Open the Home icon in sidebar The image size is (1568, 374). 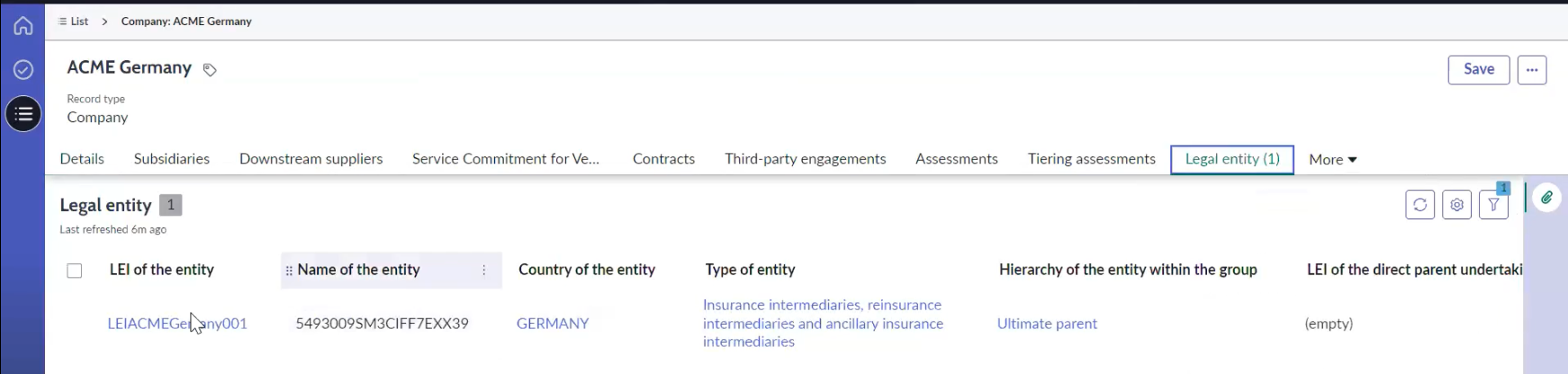(x=23, y=26)
